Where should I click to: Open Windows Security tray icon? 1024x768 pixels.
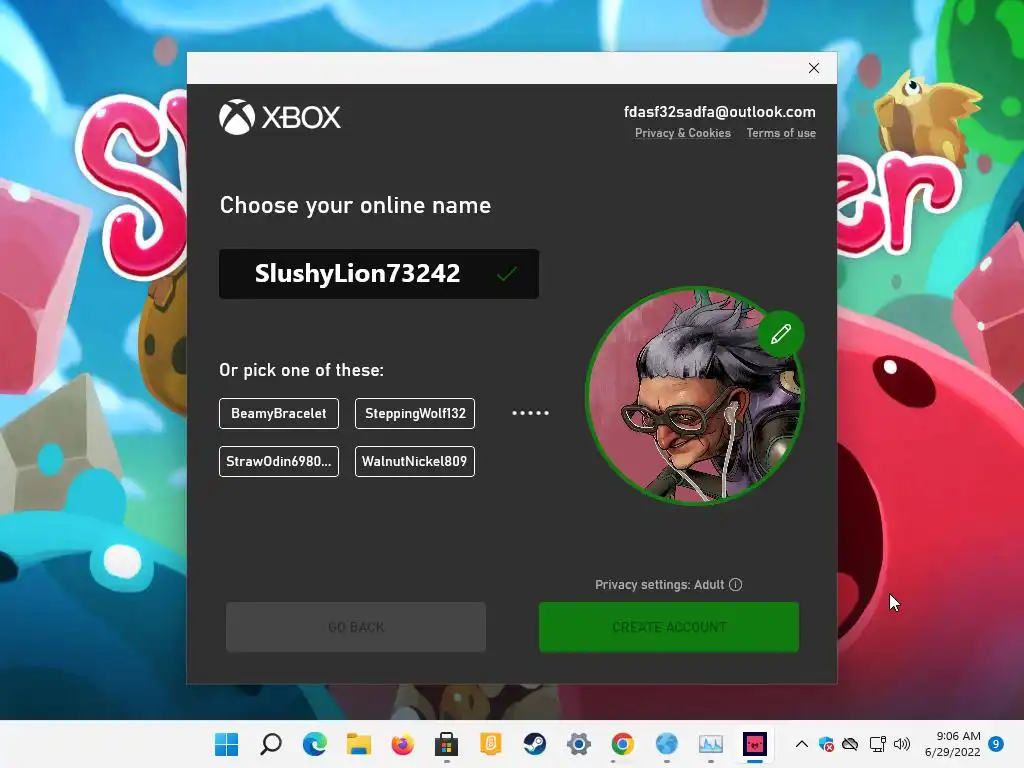pyautogui.click(x=826, y=744)
